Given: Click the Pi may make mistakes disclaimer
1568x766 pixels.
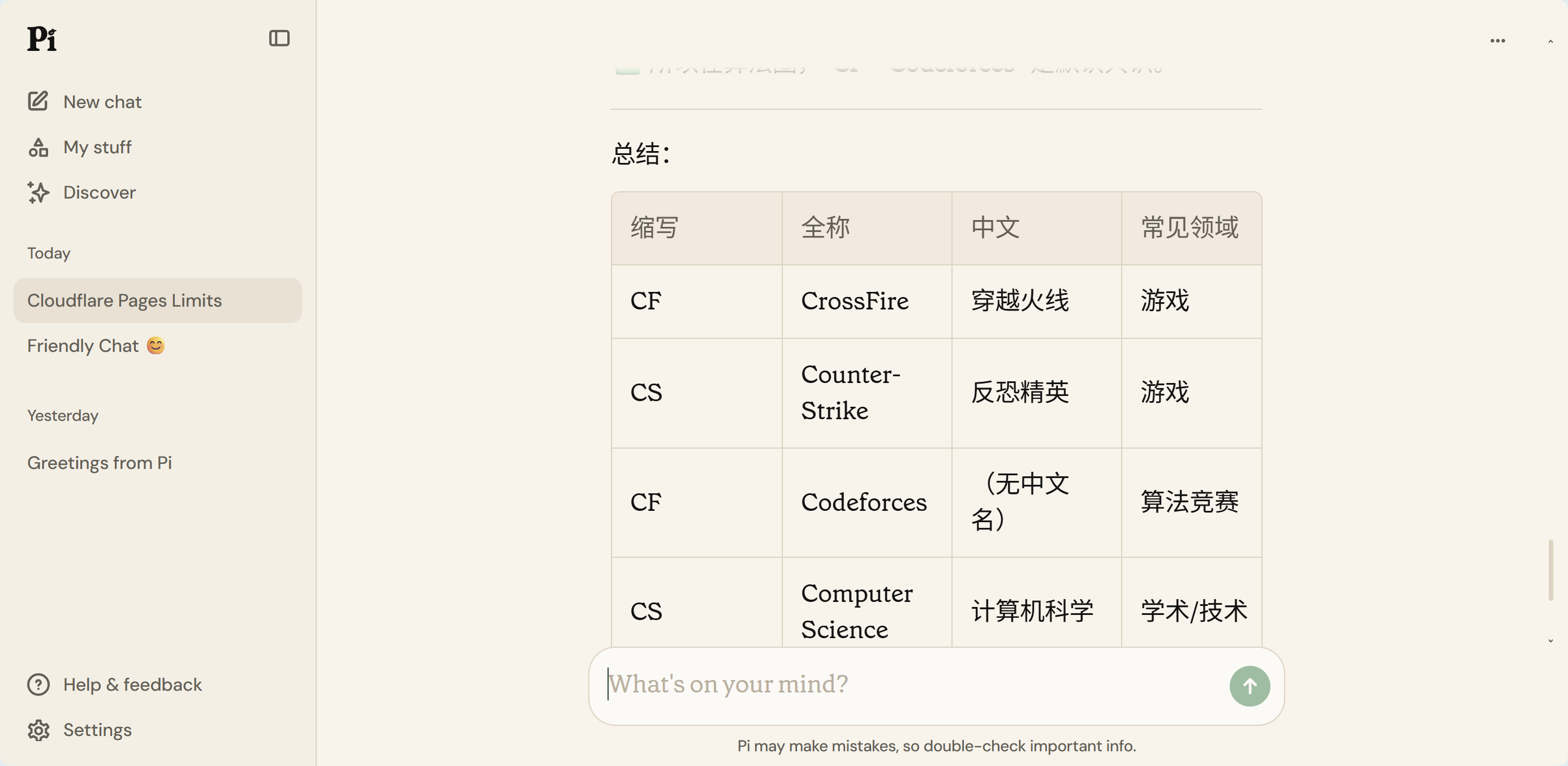Looking at the screenshot, I should point(936,746).
